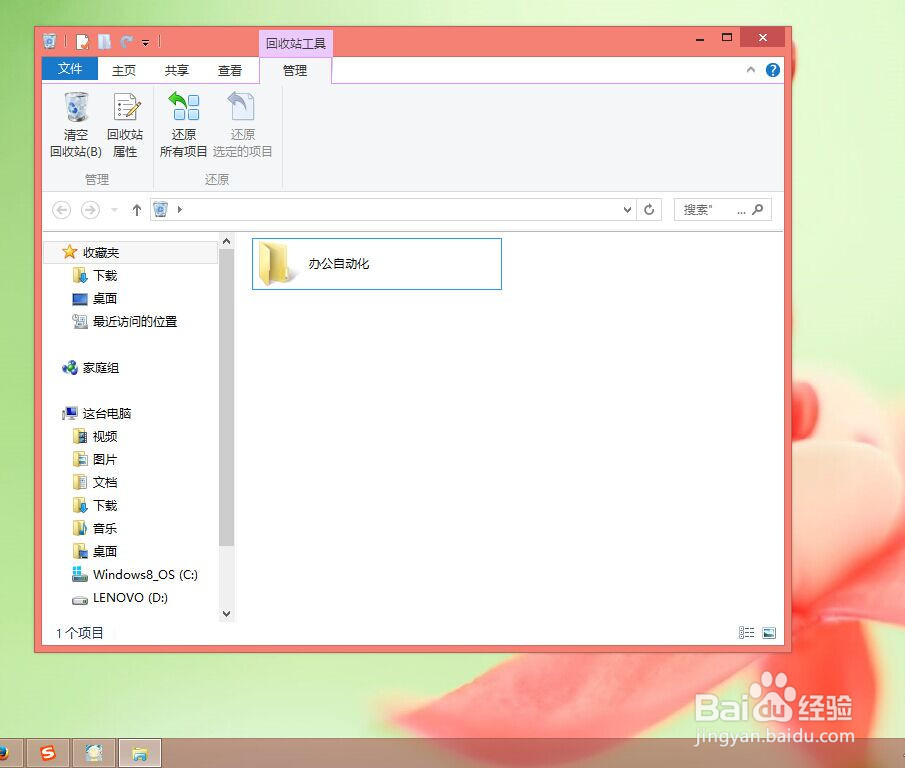Image resolution: width=905 pixels, height=768 pixels.
Task: Click Restore selected items (还原选定的项目)
Action: [242, 125]
